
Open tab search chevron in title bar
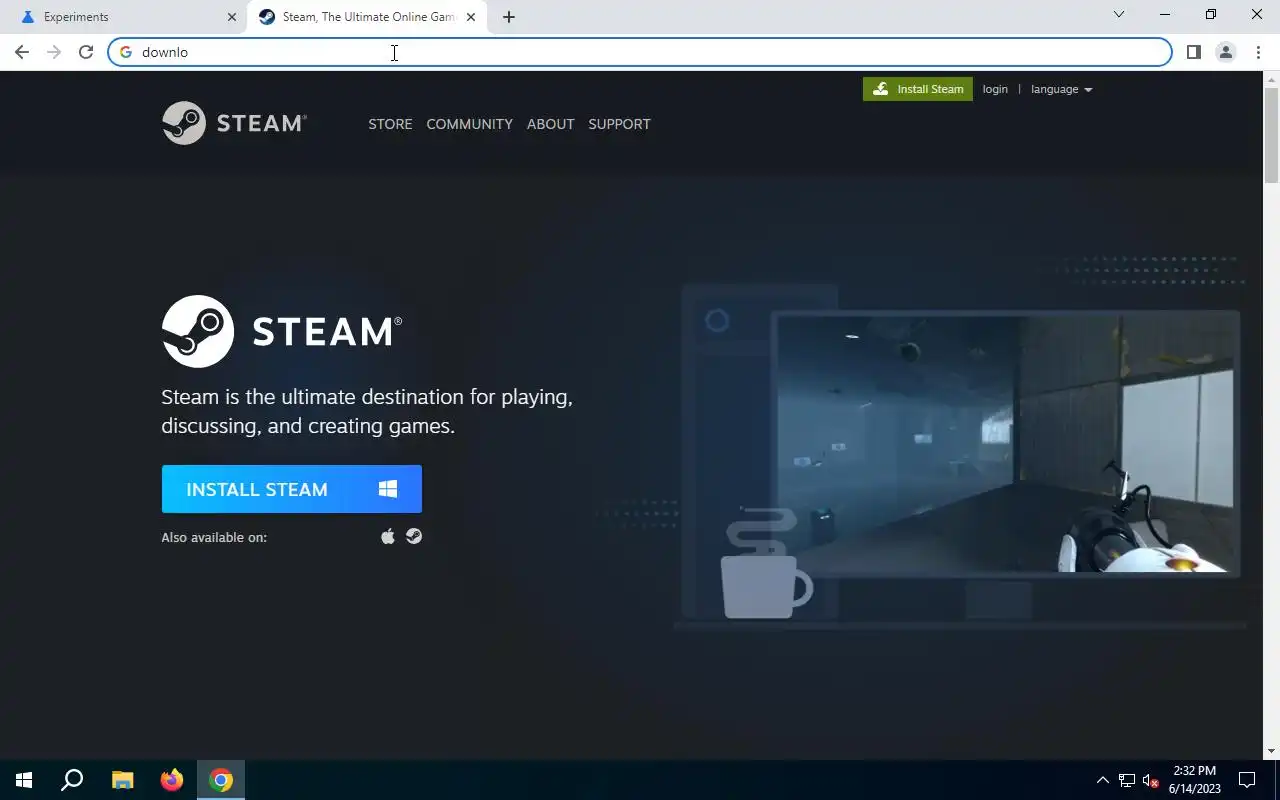click(1119, 14)
